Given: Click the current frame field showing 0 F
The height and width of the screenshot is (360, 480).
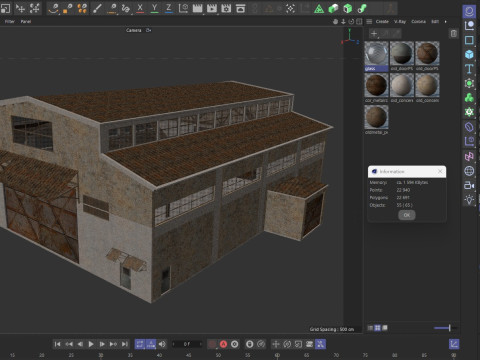Looking at the screenshot, I should (187, 344).
